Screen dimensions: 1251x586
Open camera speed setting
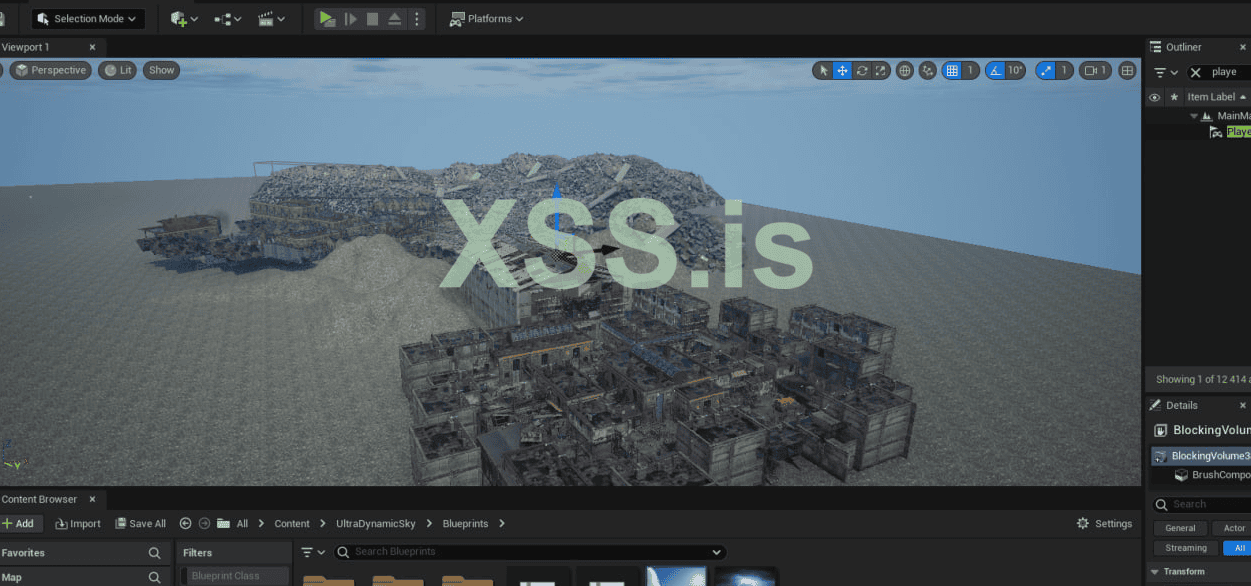pyautogui.click(x=1095, y=70)
